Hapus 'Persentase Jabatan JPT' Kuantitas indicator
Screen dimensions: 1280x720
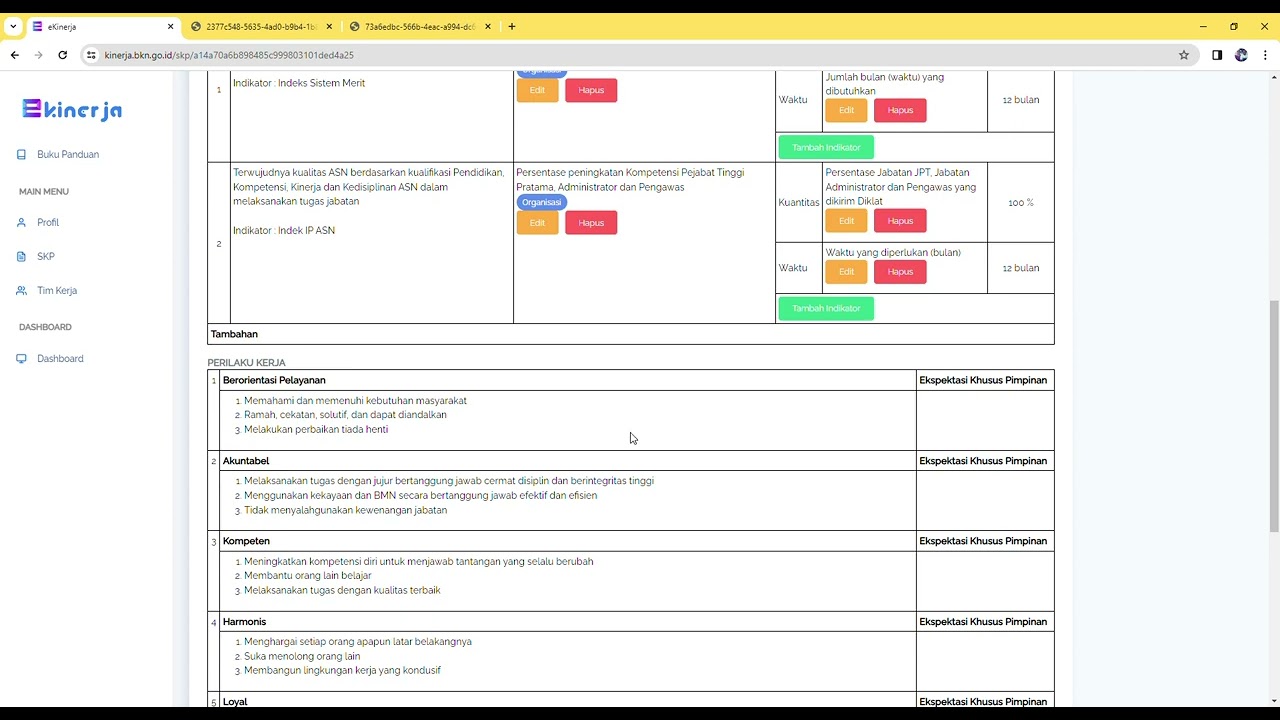click(900, 221)
